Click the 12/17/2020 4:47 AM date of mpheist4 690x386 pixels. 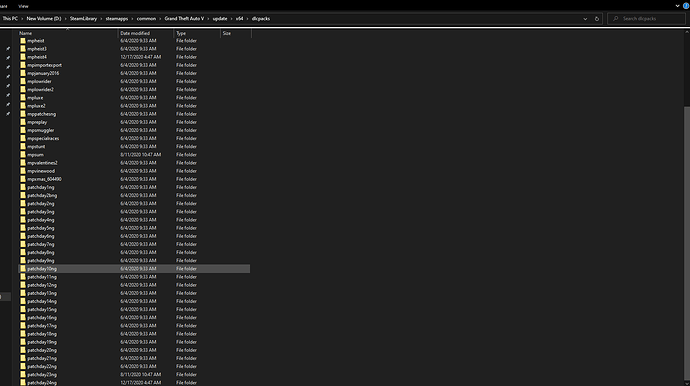pos(140,57)
